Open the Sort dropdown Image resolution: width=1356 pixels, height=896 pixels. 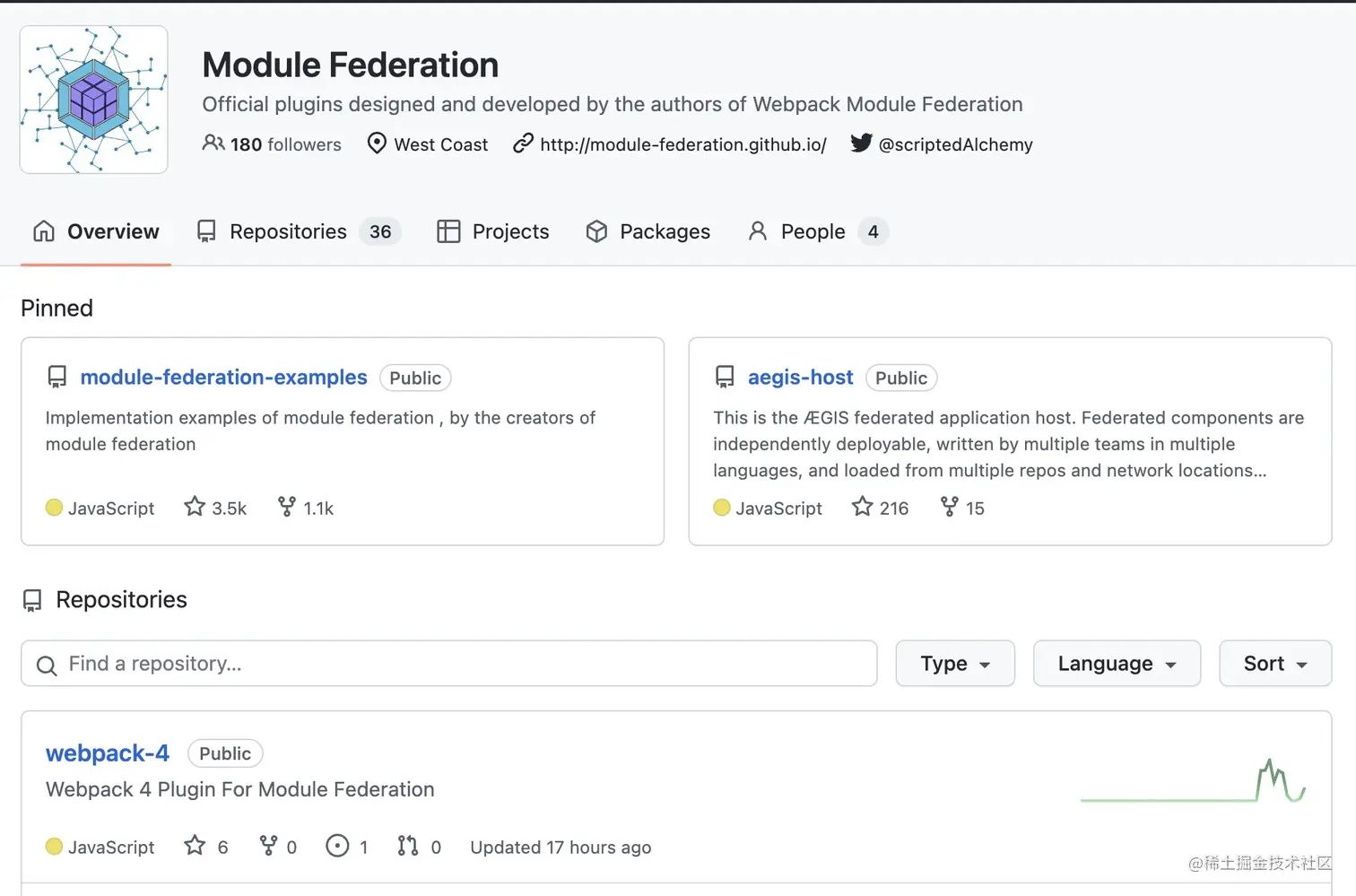[x=1274, y=664]
